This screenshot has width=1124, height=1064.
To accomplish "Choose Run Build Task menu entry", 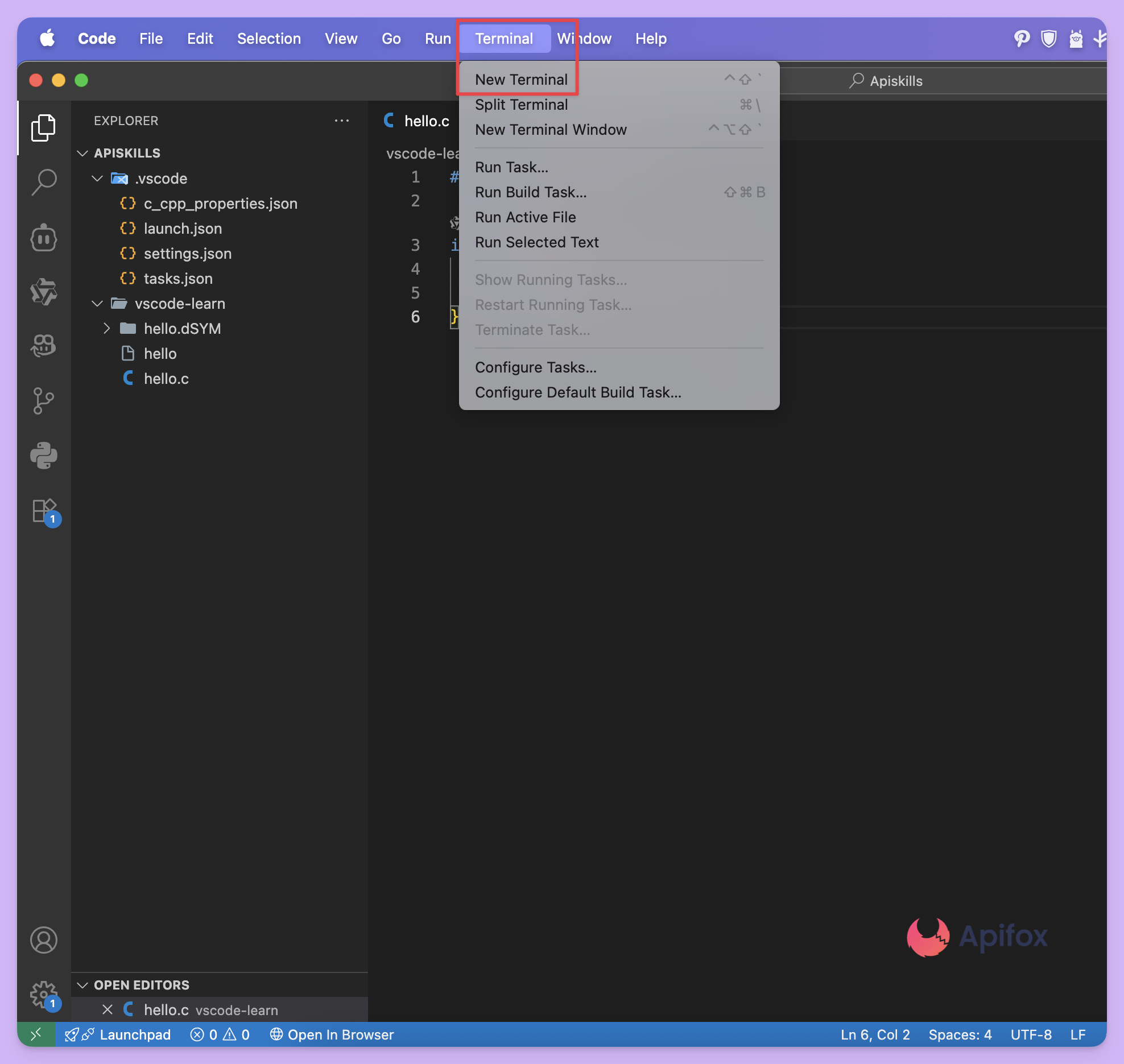I will pyautogui.click(x=530, y=192).
